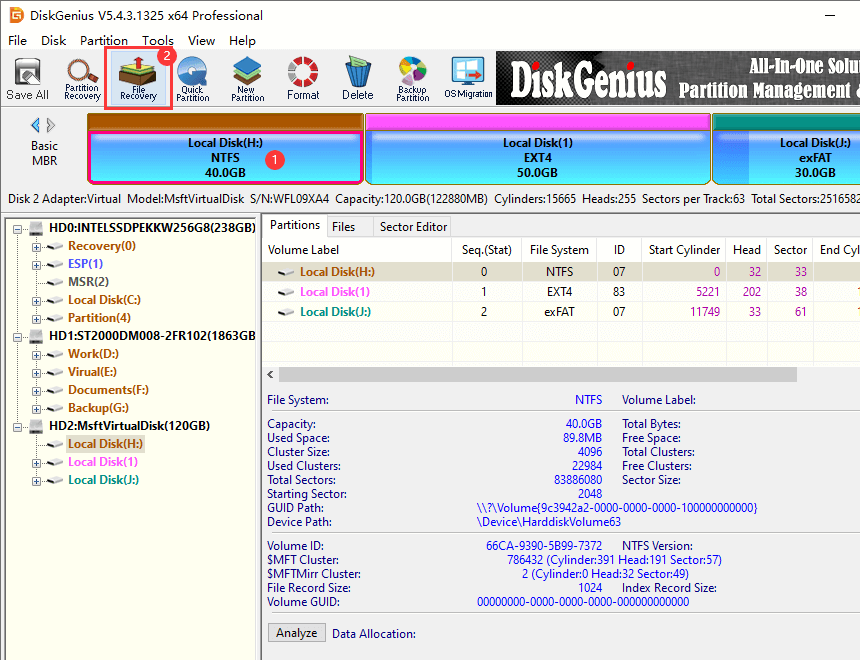Open the Tools menu
The height and width of the screenshot is (660, 860).
(x=157, y=41)
